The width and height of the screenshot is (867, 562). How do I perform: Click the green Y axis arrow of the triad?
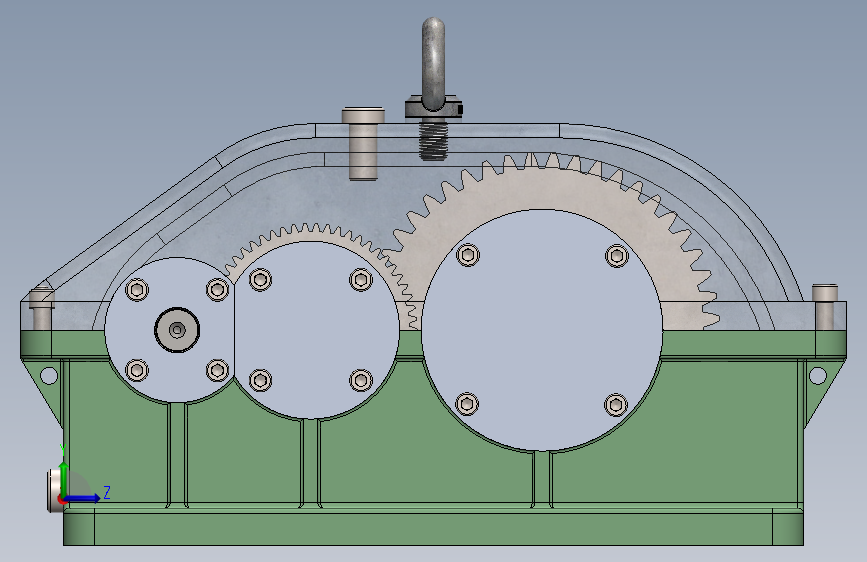pyautogui.click(x=64, y=478)
